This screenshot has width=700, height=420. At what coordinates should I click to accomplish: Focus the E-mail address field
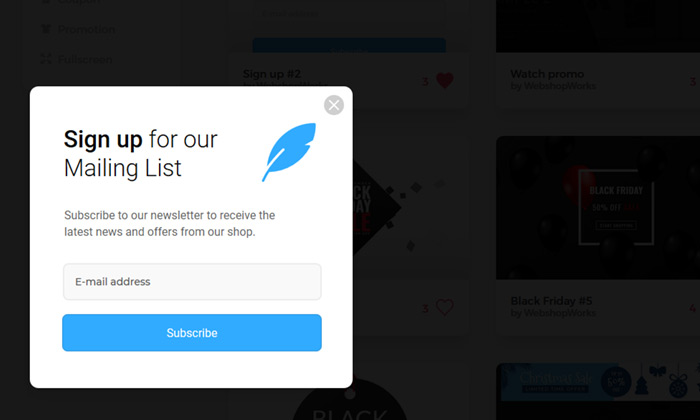click(x=192, y=282)
